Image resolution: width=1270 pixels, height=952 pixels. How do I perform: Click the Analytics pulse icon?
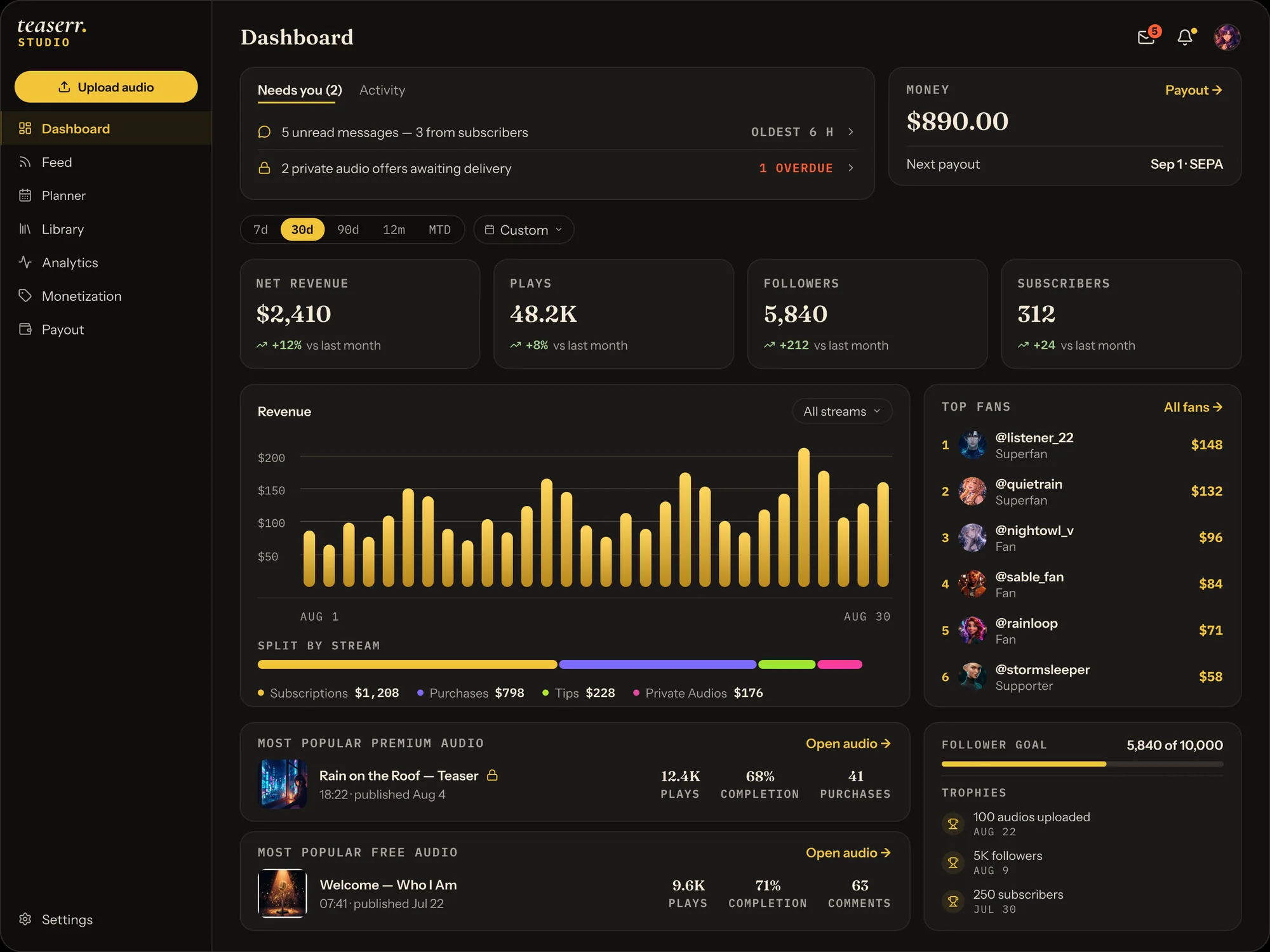(25, 262)
